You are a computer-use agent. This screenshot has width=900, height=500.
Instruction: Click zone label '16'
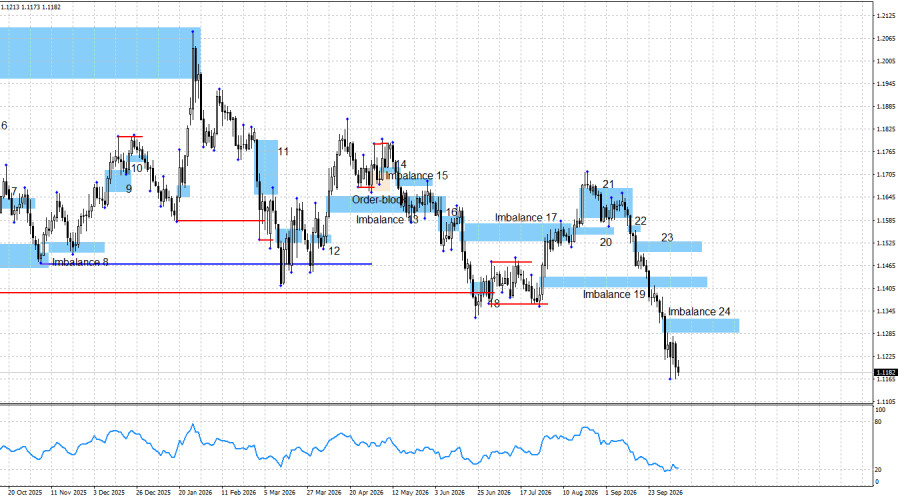pyautogui.click(x=452, y=212)
